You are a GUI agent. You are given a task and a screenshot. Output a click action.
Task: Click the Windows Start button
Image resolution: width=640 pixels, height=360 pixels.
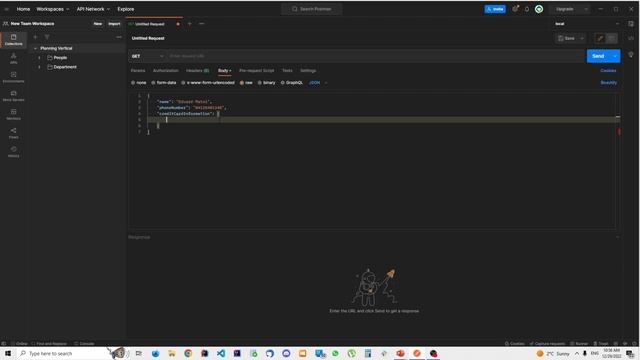[x=8, y=353]
